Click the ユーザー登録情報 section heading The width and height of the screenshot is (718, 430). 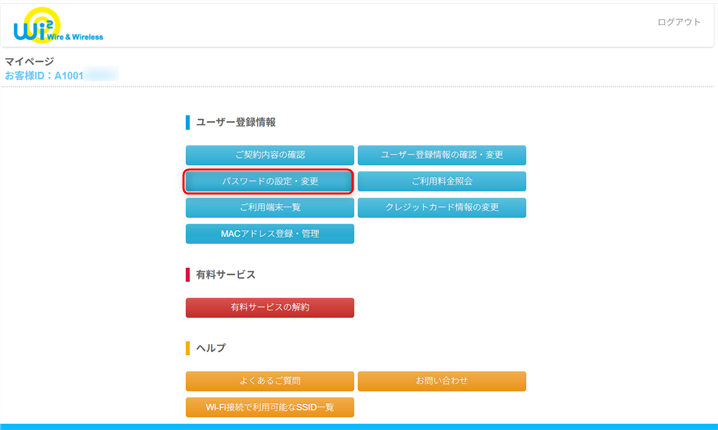(235, 122)
